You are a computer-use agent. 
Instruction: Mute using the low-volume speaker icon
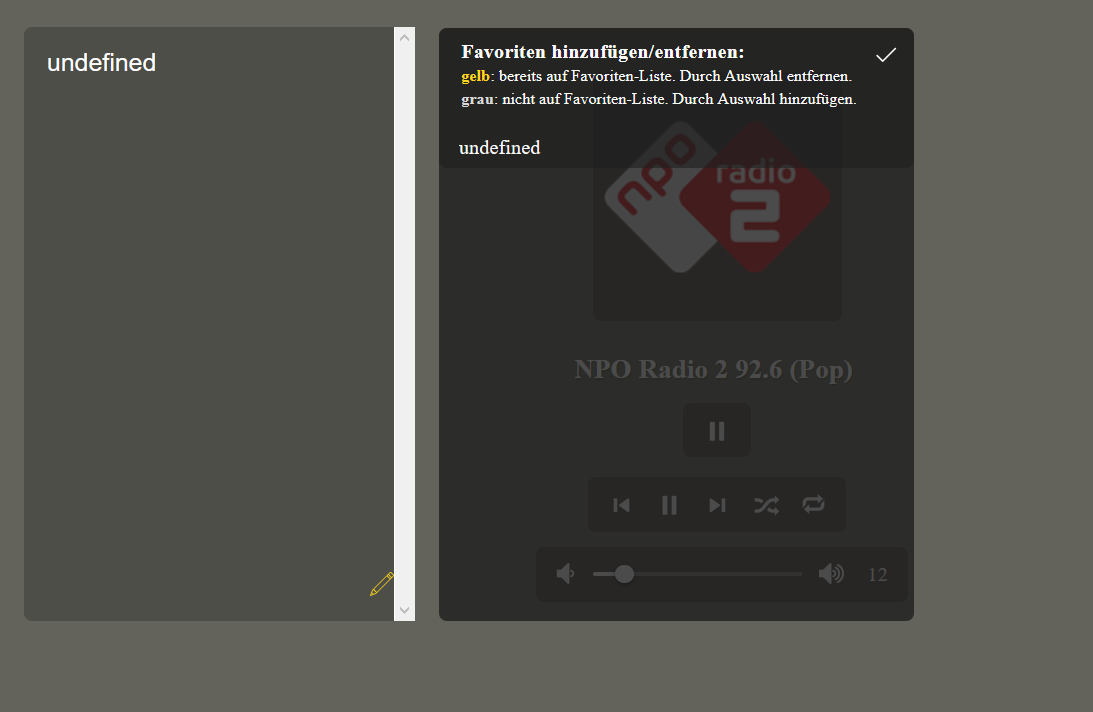tap(565, 574)
